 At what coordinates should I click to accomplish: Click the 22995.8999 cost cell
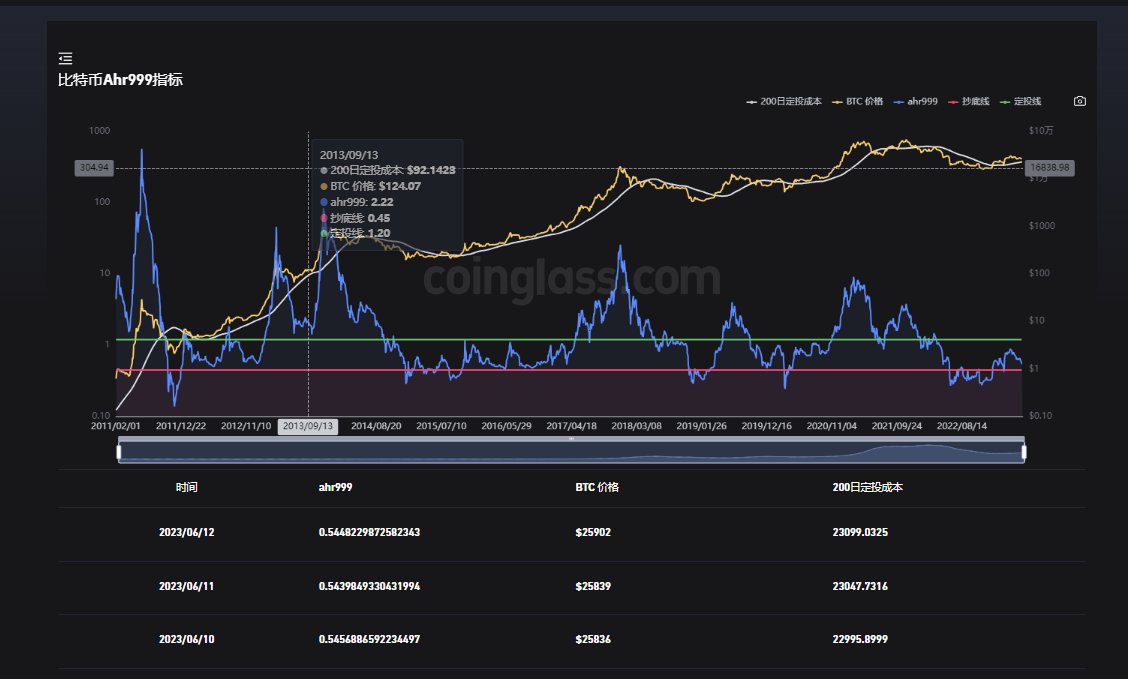[x=860, y=639]
